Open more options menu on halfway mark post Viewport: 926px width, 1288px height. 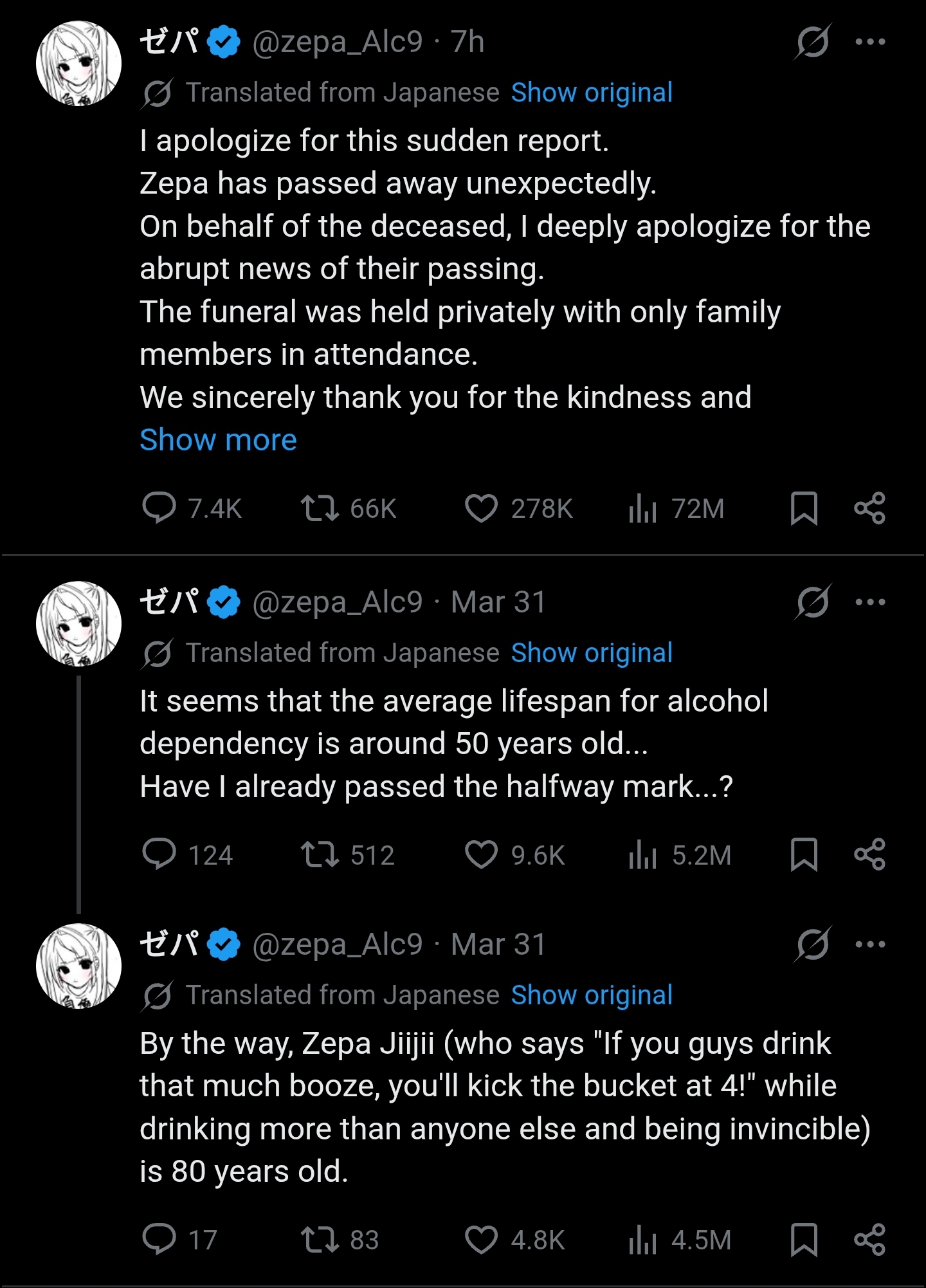click(x=870, y=602)
